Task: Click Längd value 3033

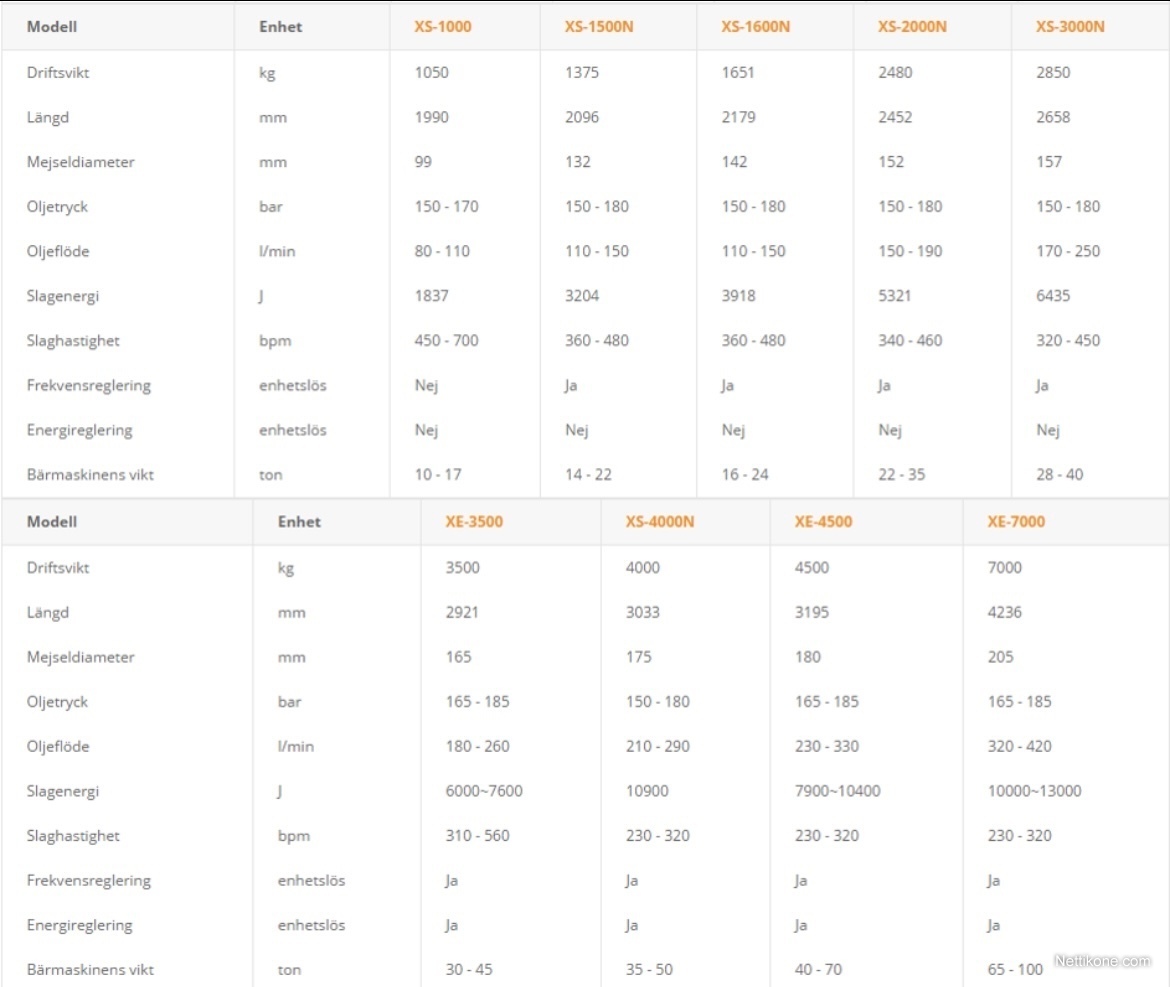Action: pyautogui.click(x=642, y=612)
